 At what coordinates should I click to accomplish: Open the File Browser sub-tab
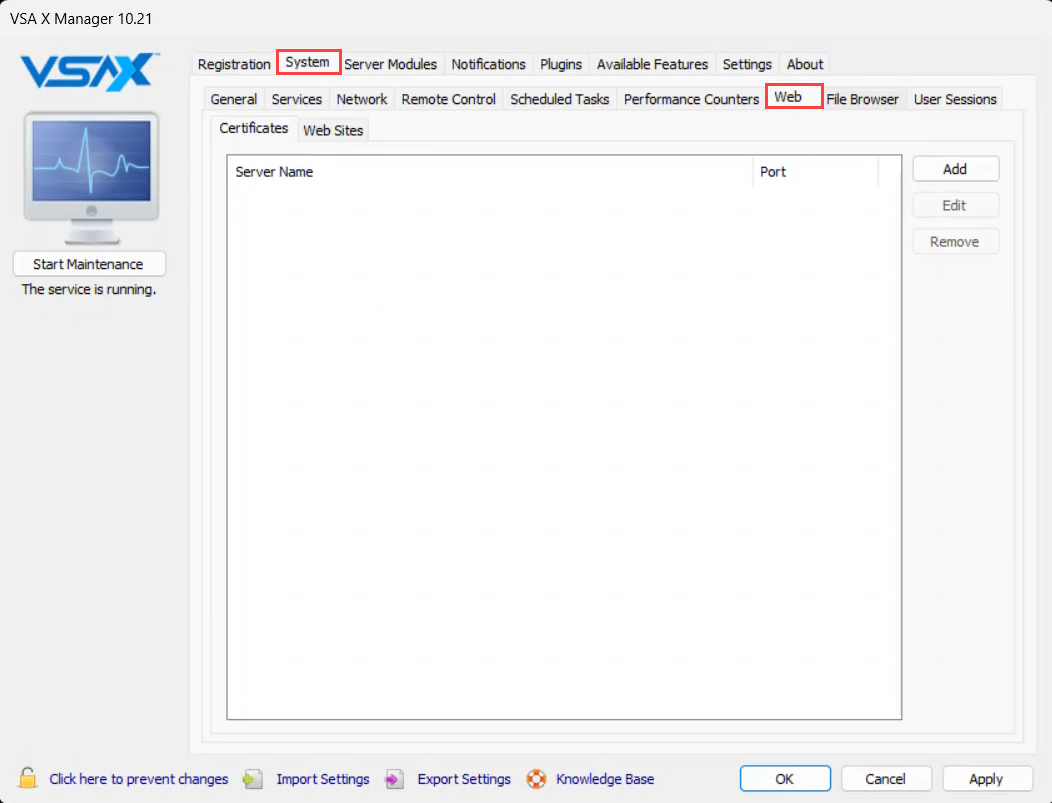[x=862, y=99]
